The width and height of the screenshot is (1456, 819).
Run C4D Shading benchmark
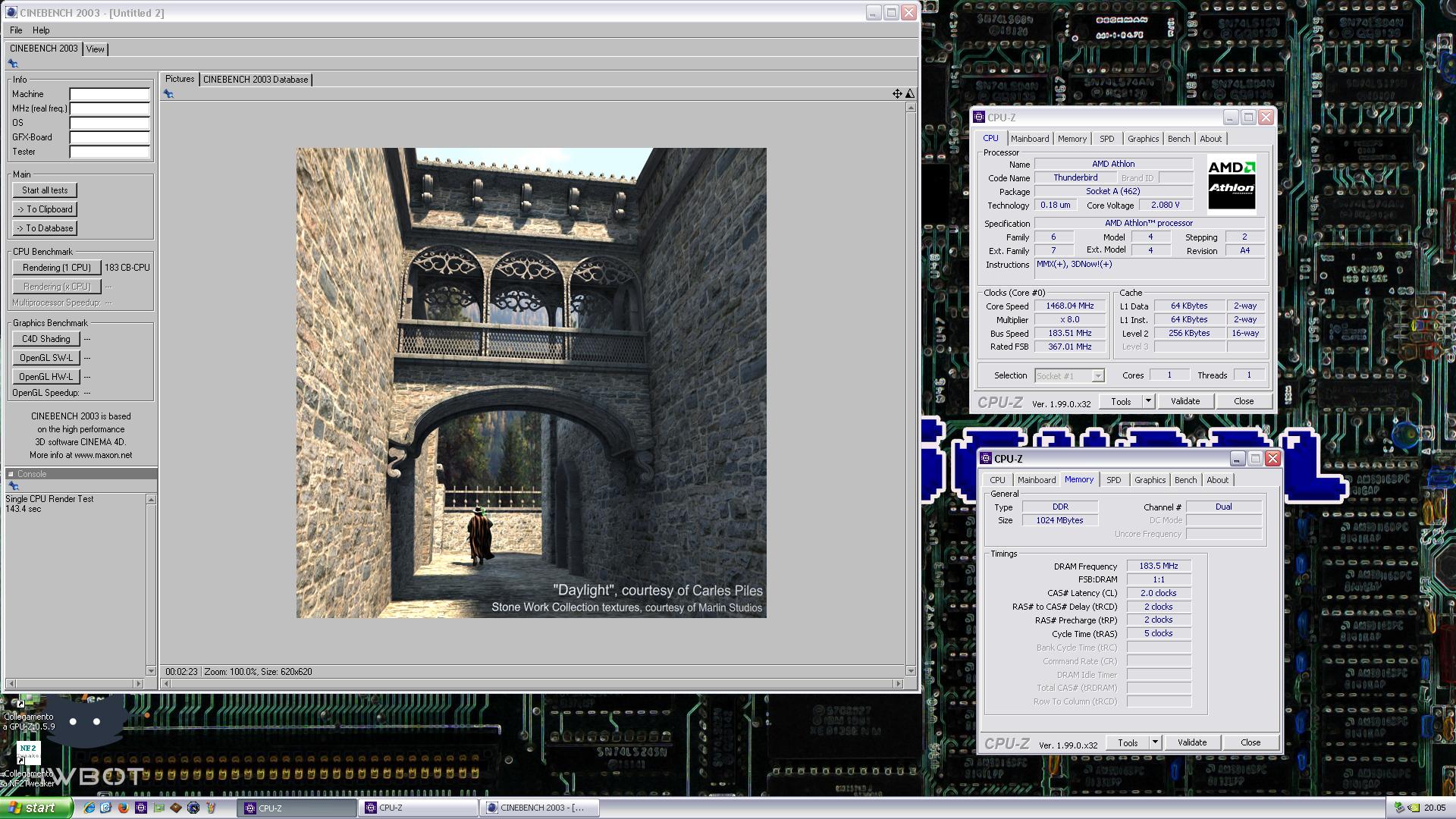coord(45,339)
